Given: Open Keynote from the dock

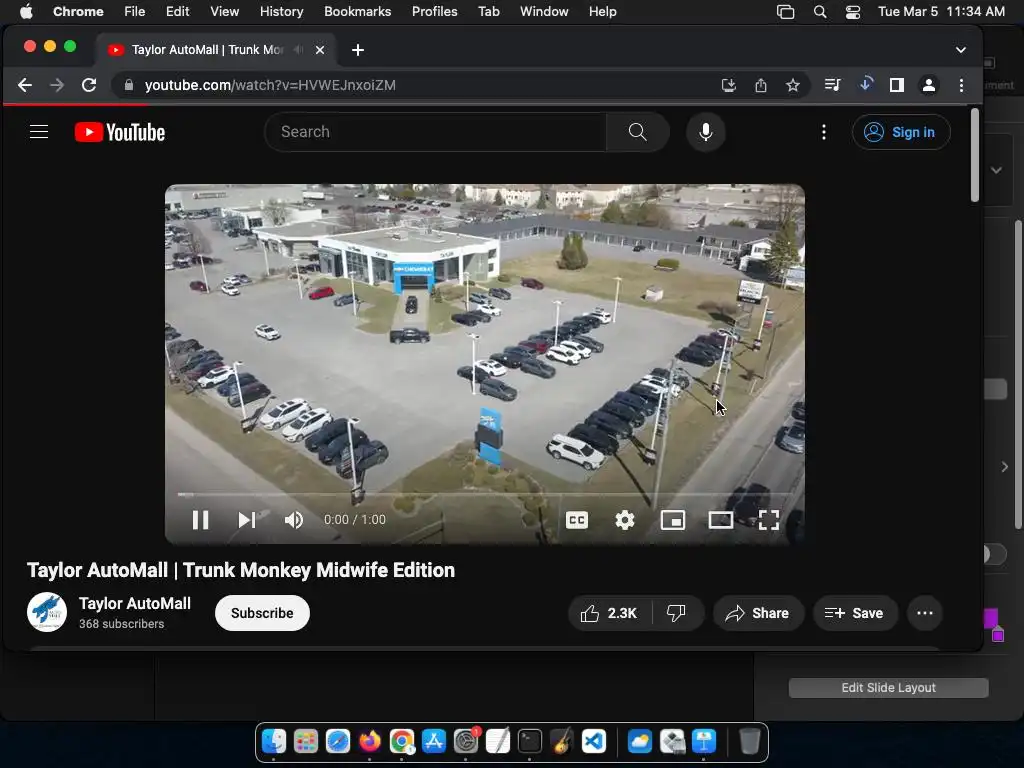Looking at the screenshot, I should pyautogui.click(x=703, y=741).
